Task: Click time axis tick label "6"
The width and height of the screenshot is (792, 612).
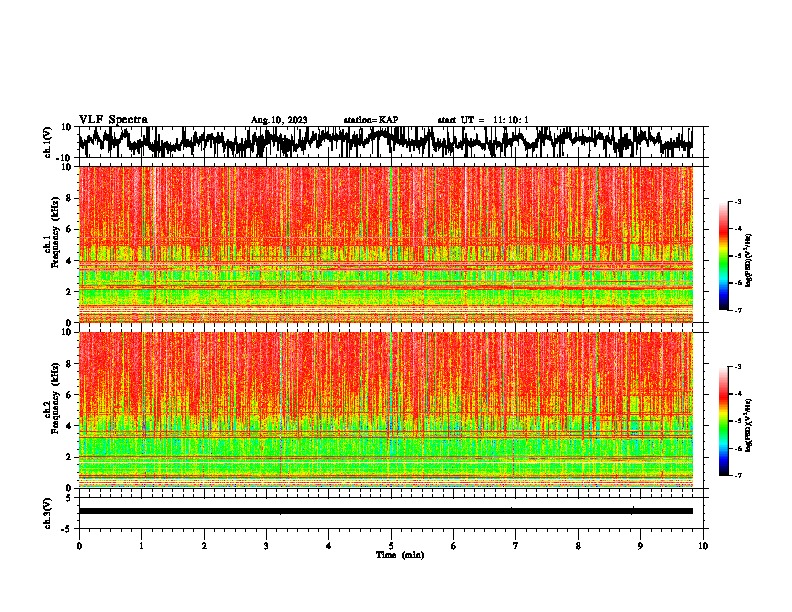Action: (x=454, y=546)
